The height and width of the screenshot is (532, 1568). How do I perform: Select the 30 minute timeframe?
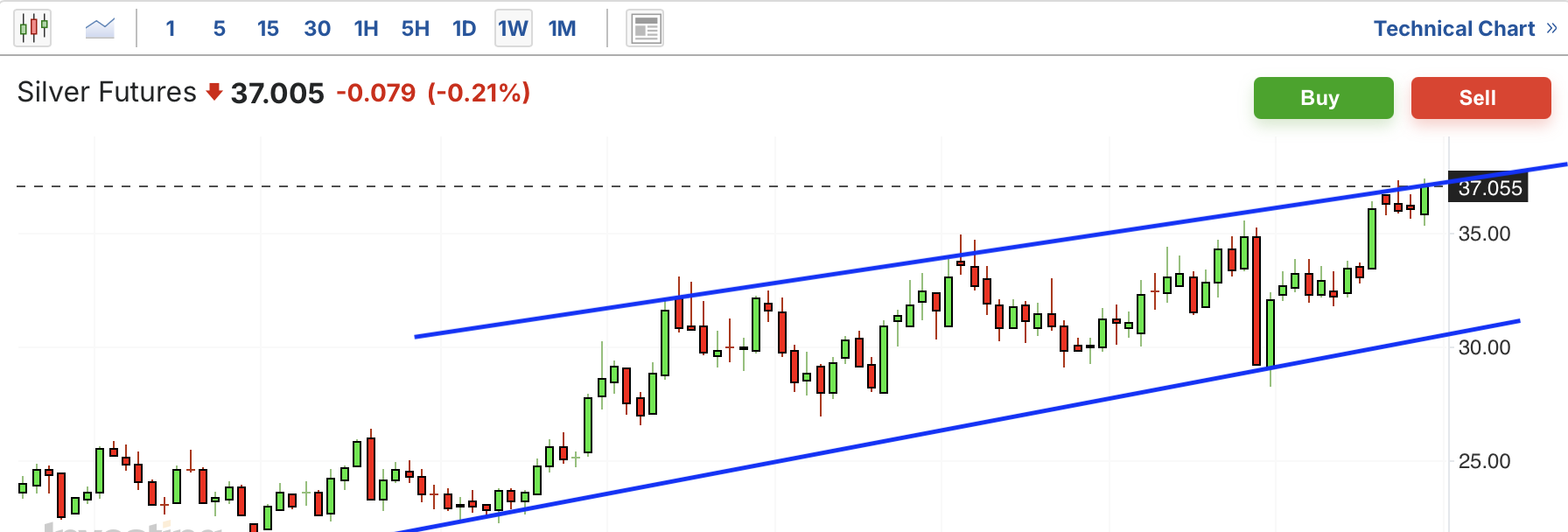click(317, 29)
